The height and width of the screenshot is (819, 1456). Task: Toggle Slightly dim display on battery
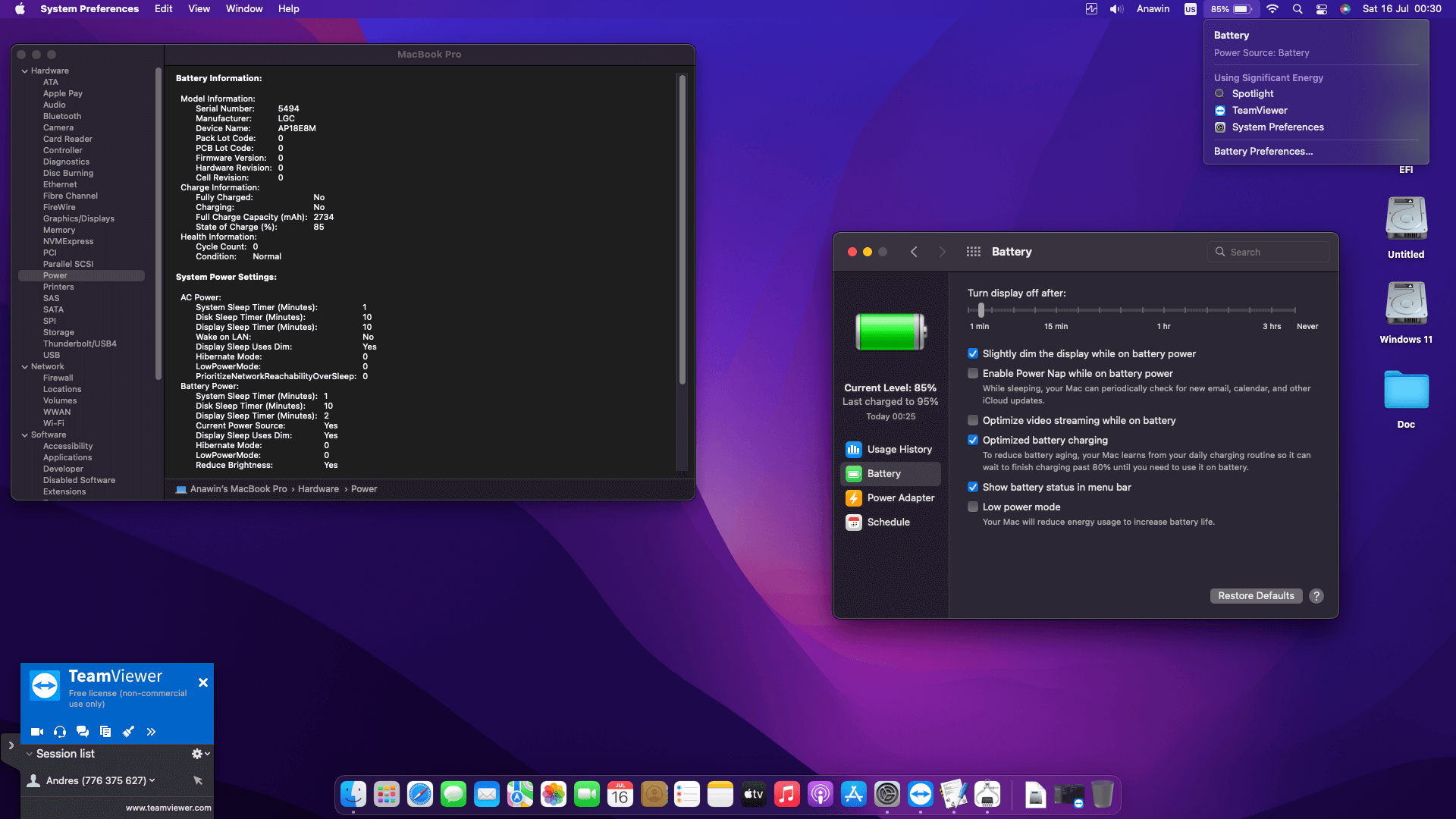tap(973, 354)
